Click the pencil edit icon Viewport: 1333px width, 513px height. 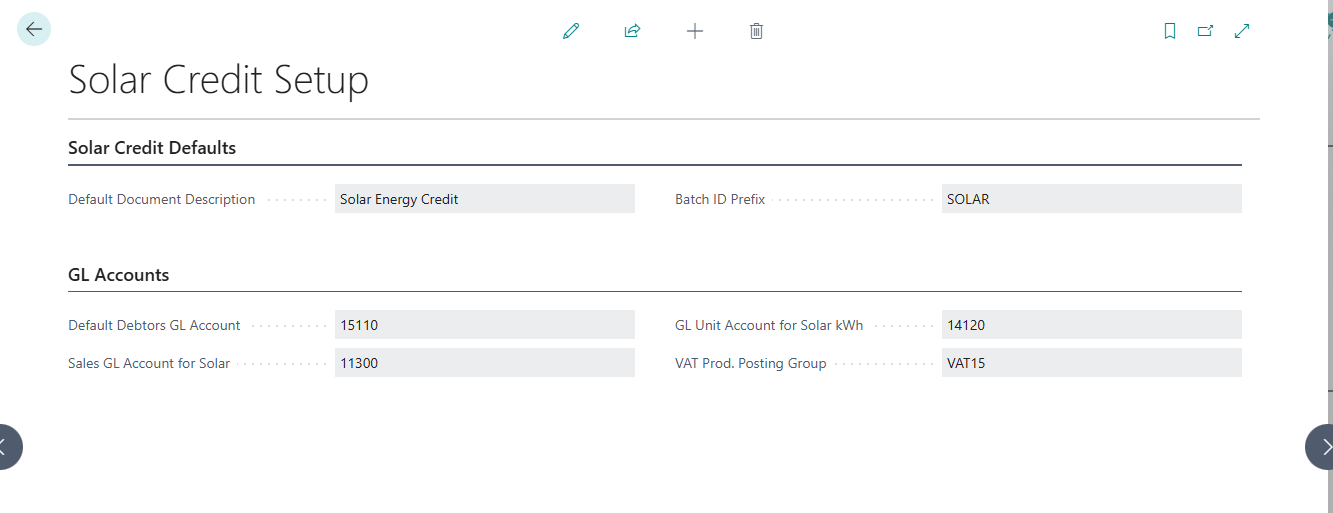pos(571,31)
